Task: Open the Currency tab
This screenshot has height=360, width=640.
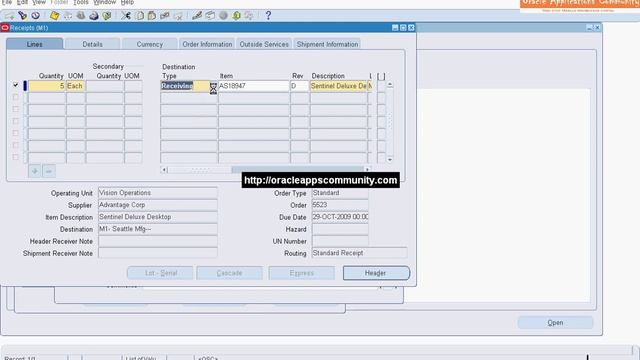Action: (150, 44)
